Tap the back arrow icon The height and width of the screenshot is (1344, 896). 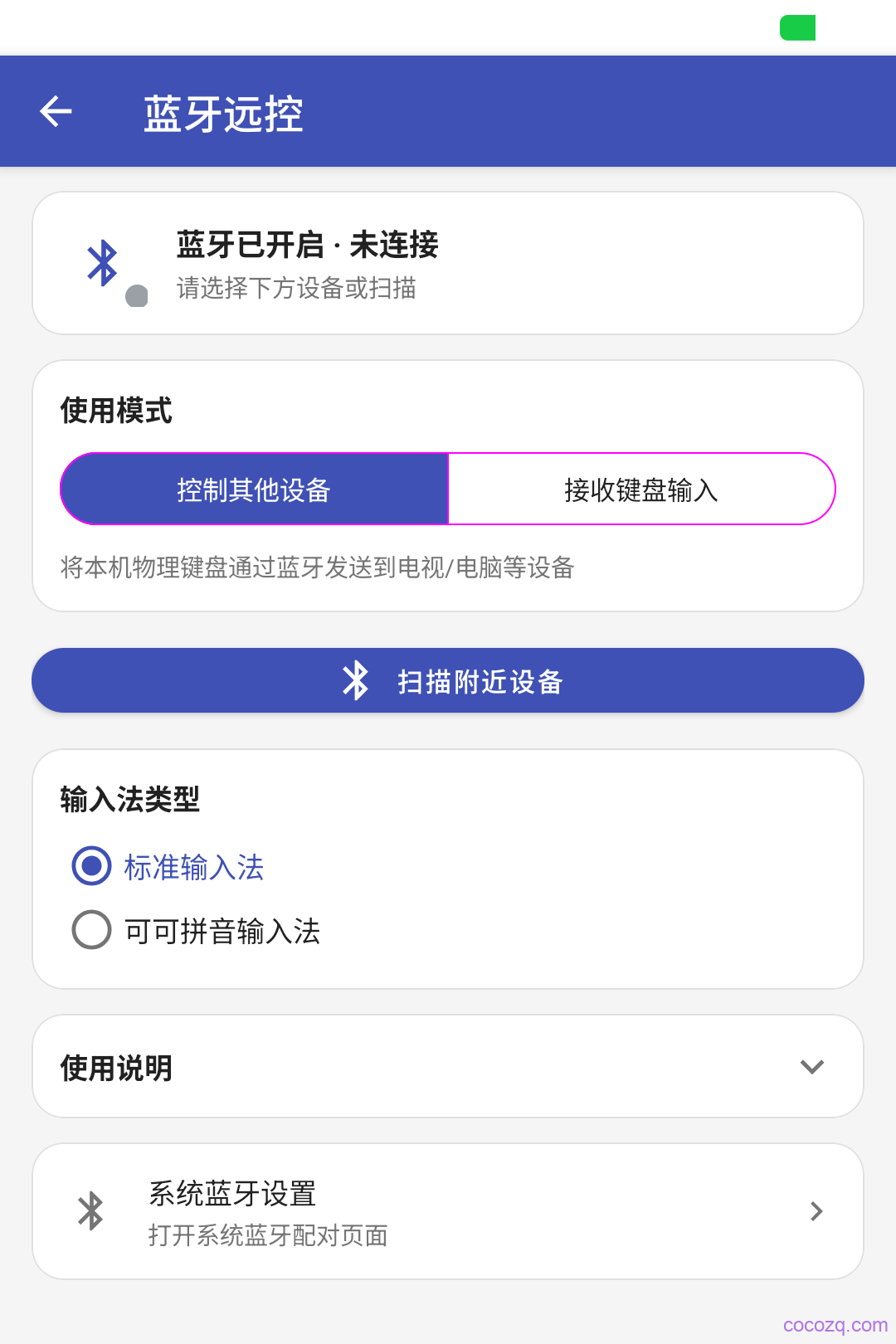(56, 112)
